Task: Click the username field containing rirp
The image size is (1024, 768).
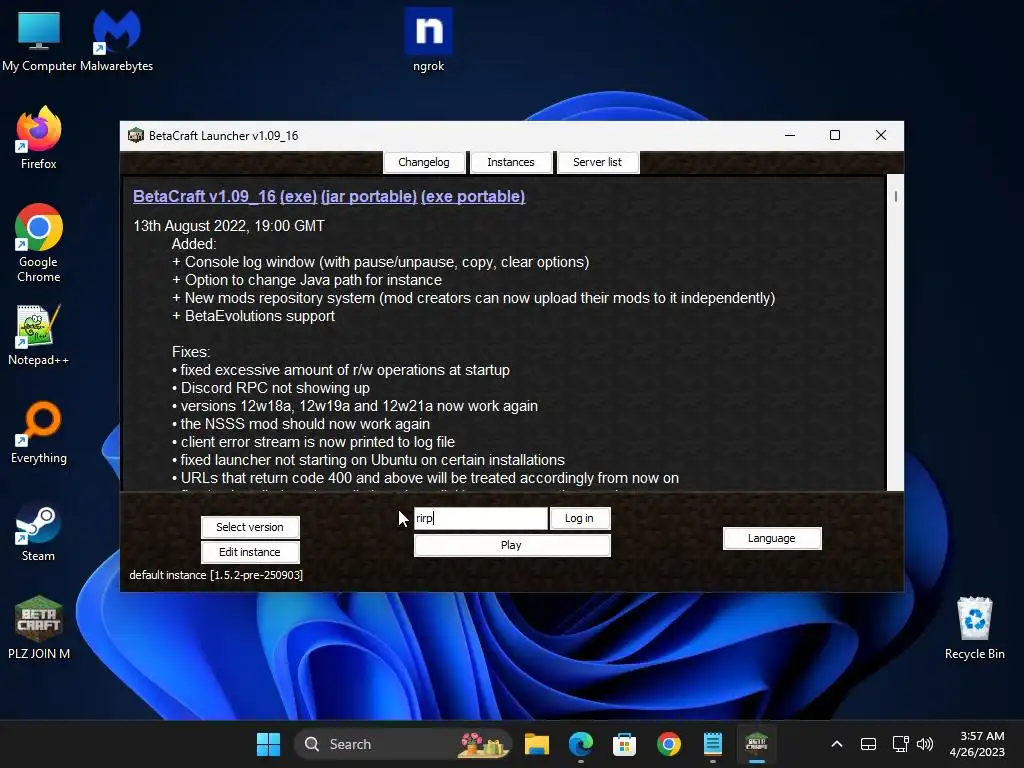Action: pyautogui.click(x=480, y=518)
